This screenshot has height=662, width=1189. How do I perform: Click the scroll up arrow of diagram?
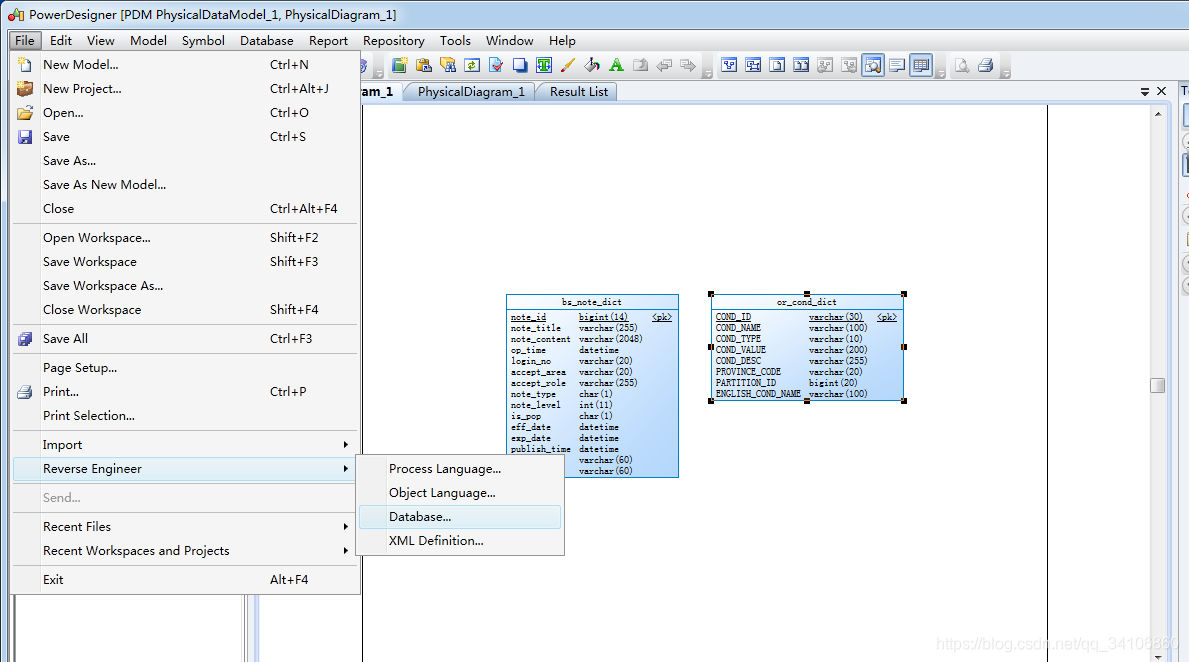tap(1158, 114)
